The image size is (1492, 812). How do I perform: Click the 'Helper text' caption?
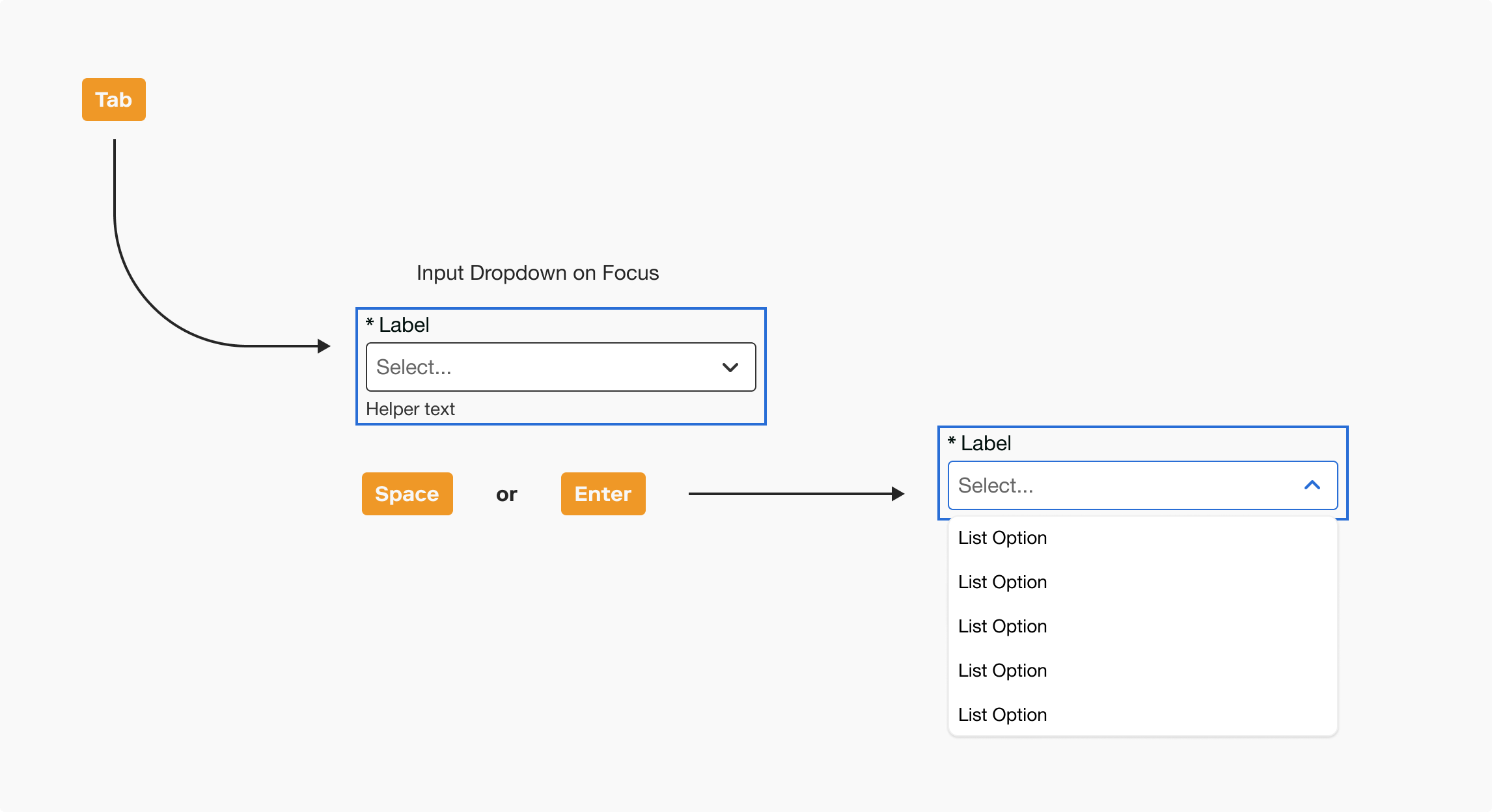(x=411, y=409)
